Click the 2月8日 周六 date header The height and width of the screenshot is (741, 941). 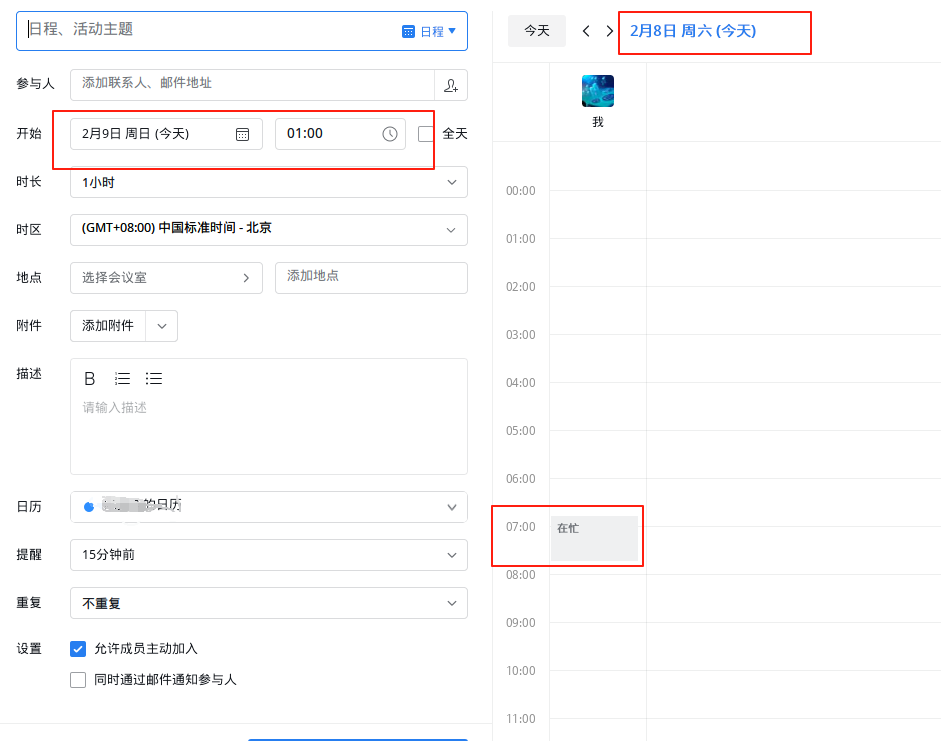coord(693,31)
